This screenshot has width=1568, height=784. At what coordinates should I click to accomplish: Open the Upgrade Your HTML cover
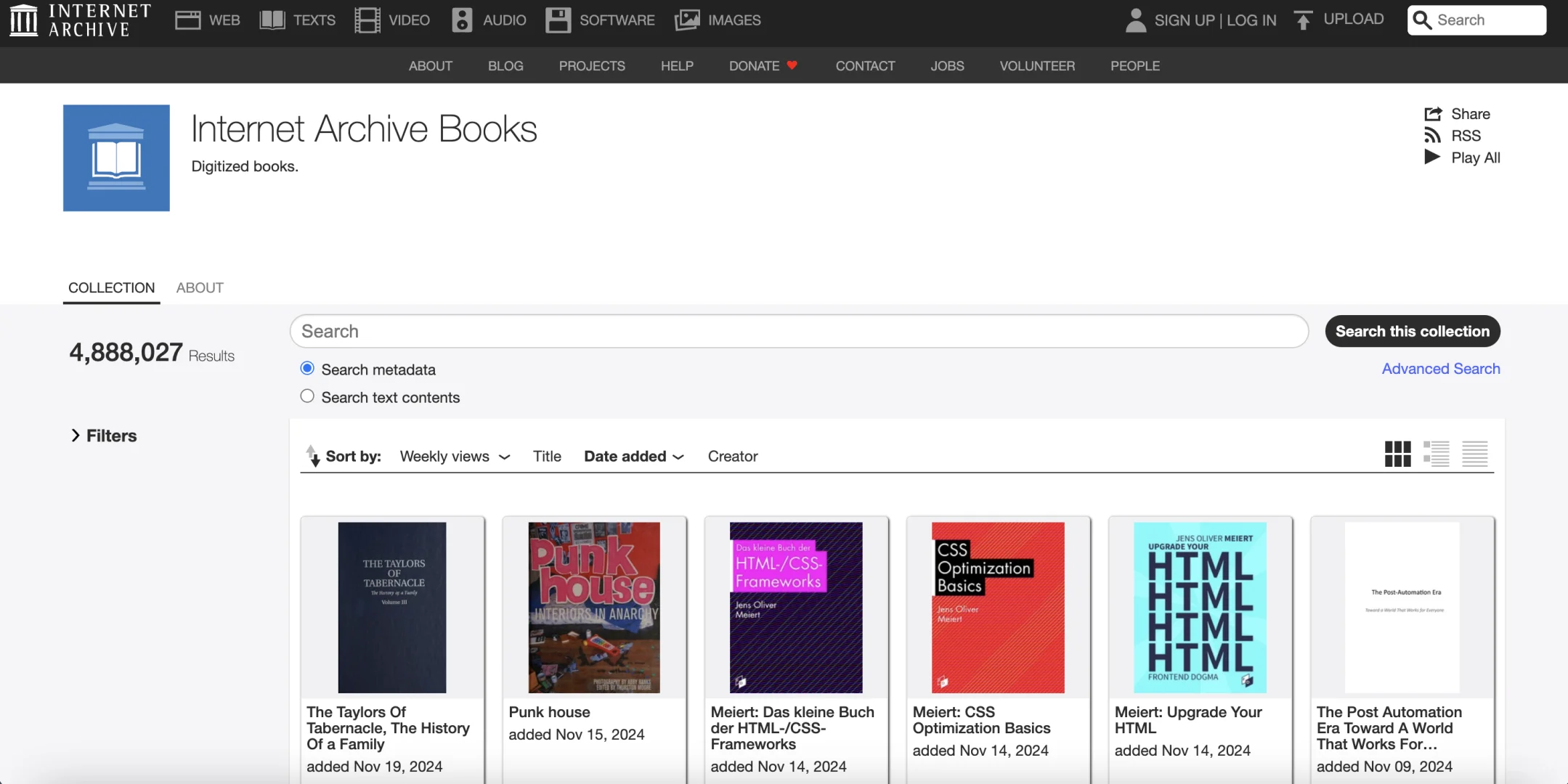coord(1200,608)
